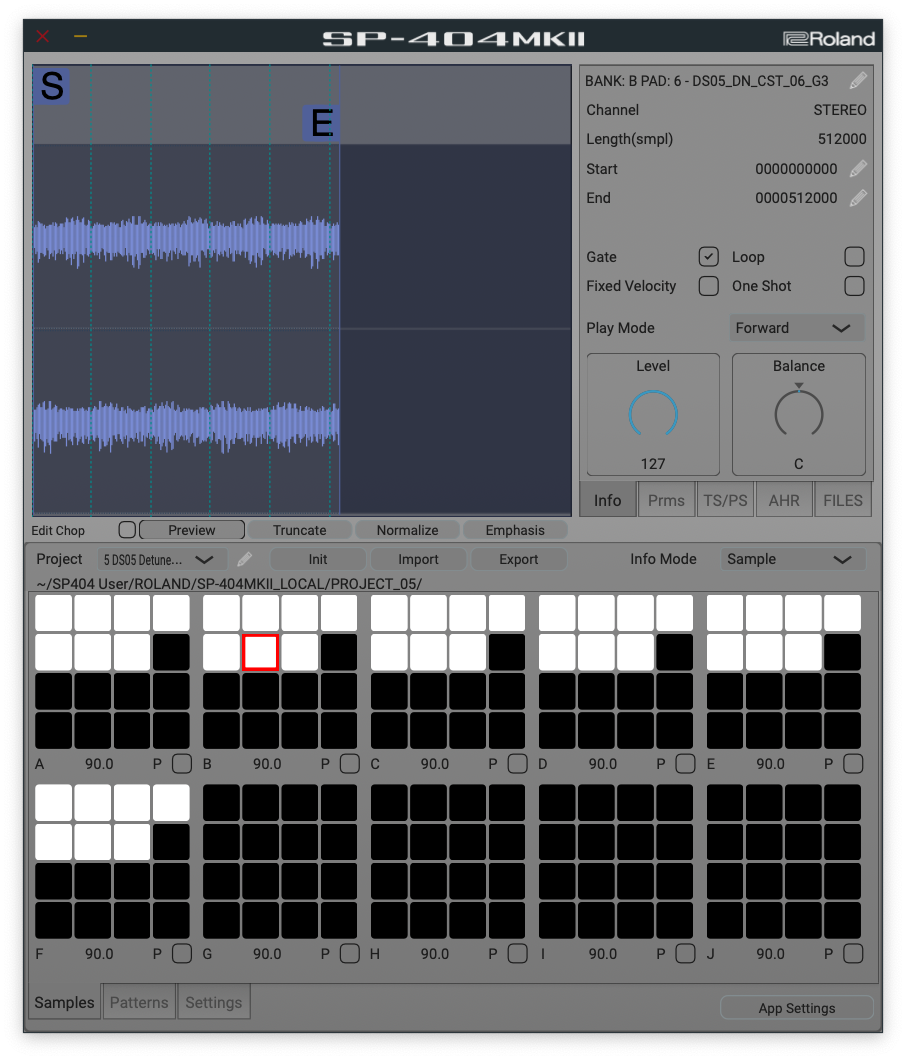906x1060 pixels.
Task: Click the project path text PROJECT_05
Action: 374,584
